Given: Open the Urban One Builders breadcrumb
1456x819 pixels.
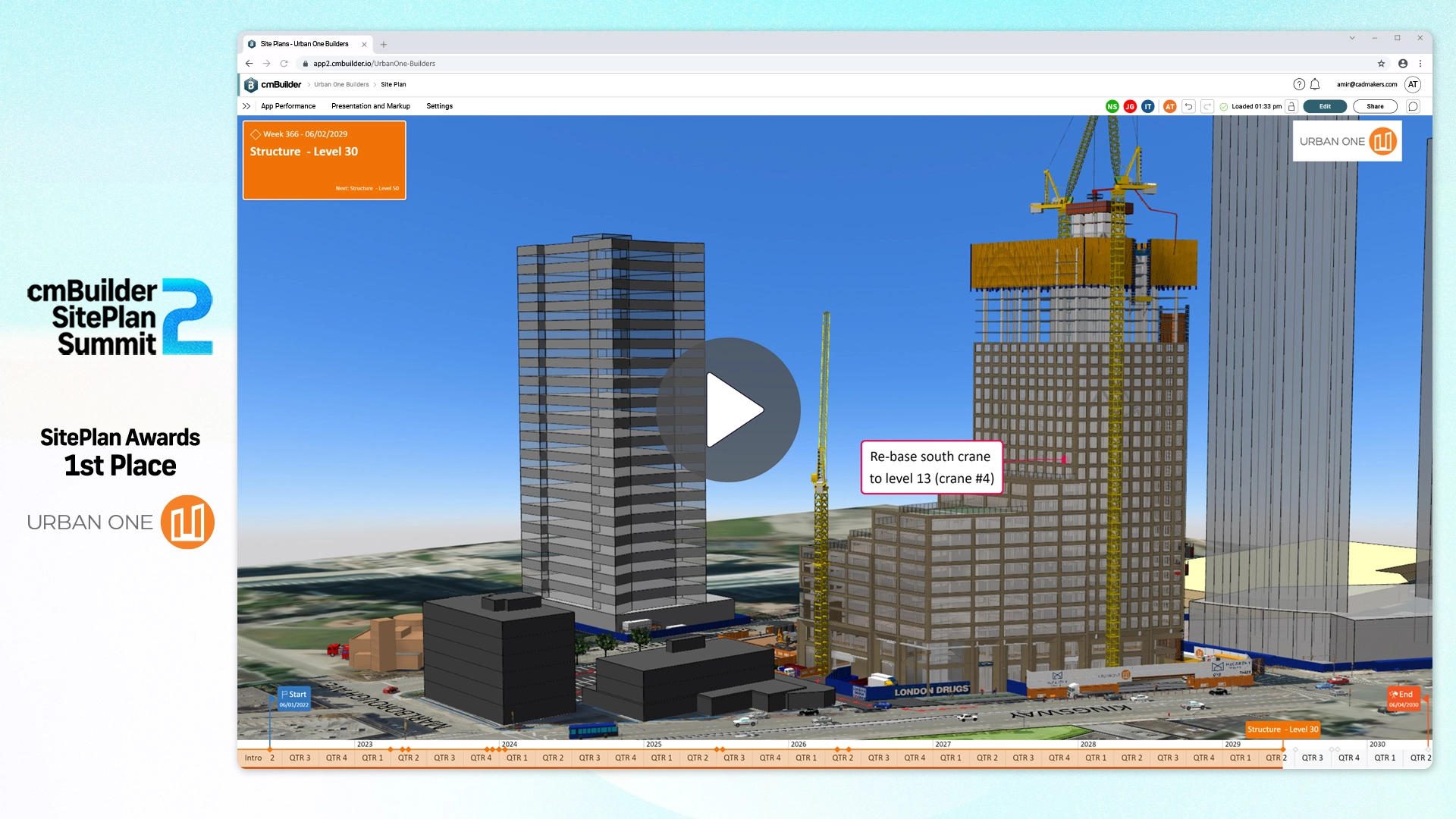Looking at the screenshot, I should click(x=341, y=84).
